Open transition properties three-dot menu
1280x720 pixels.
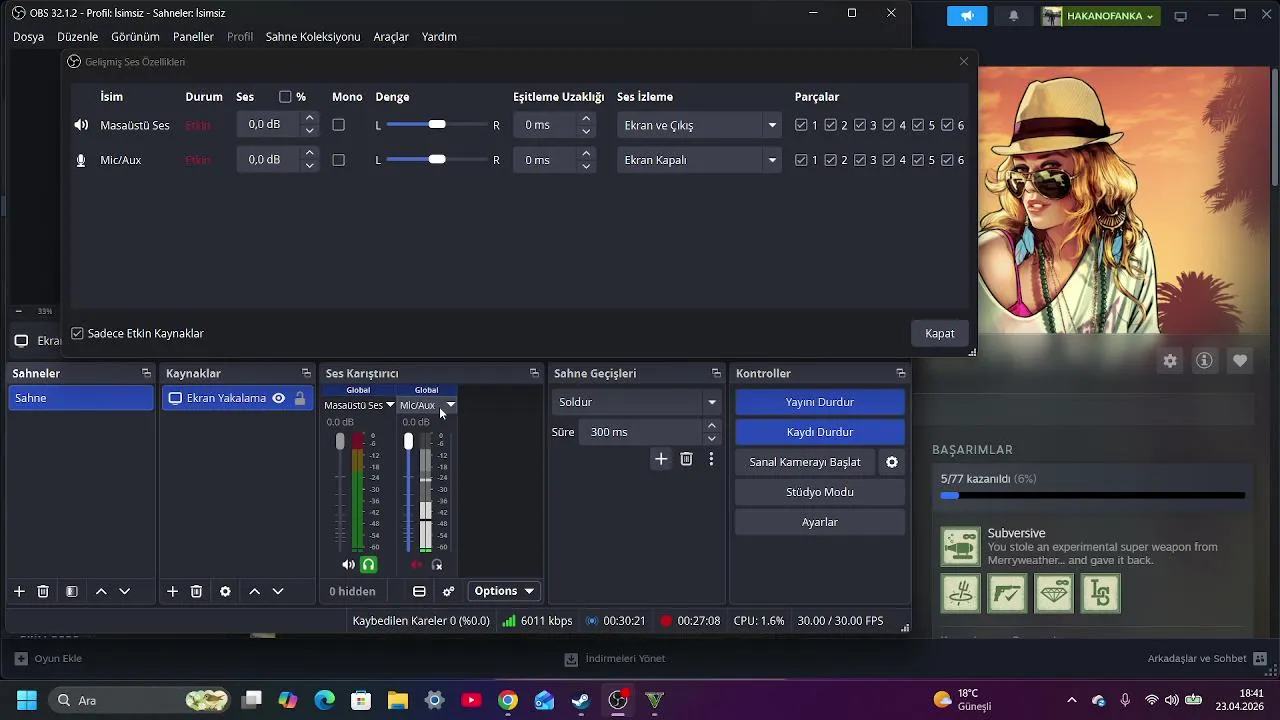coord(711,459)
